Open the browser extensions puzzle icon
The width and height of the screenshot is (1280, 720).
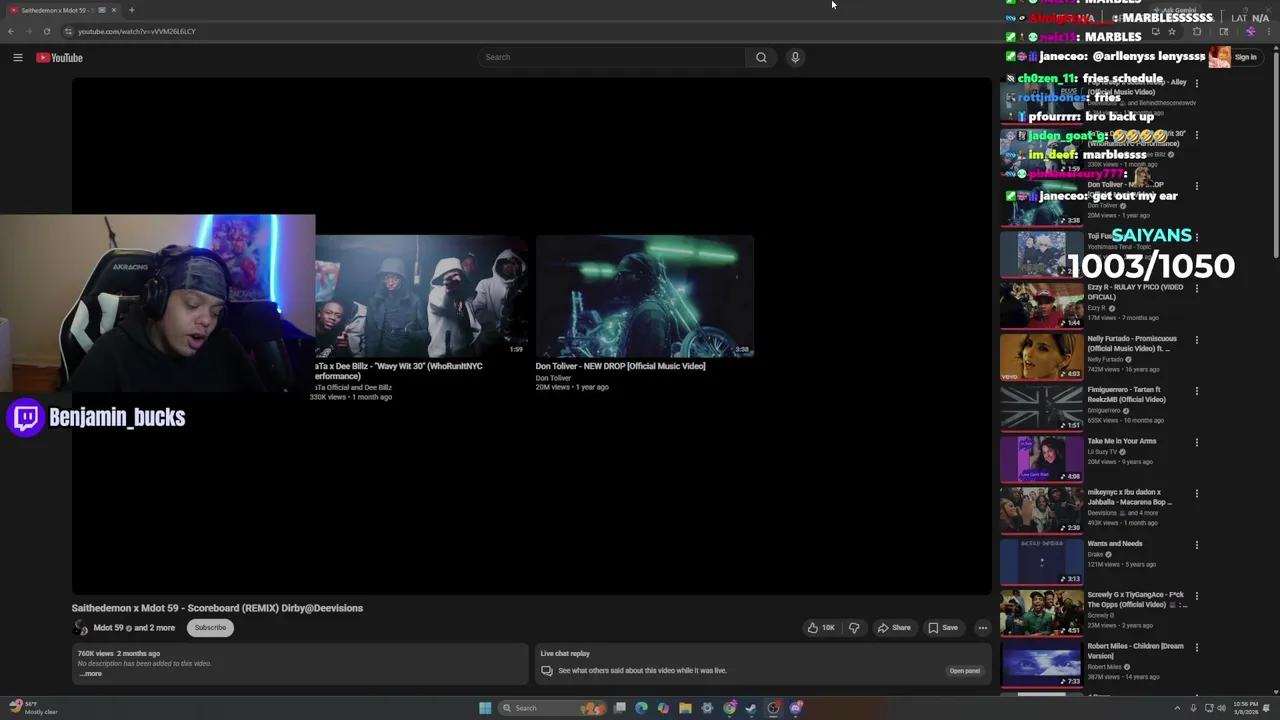pyautogui.click(x=1197, y=31)
